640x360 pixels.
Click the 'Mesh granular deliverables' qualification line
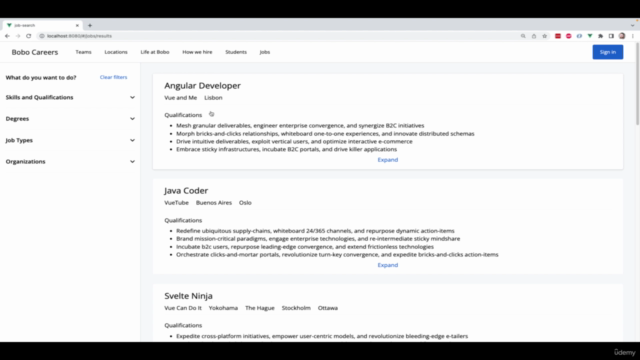tap(300, 126)
